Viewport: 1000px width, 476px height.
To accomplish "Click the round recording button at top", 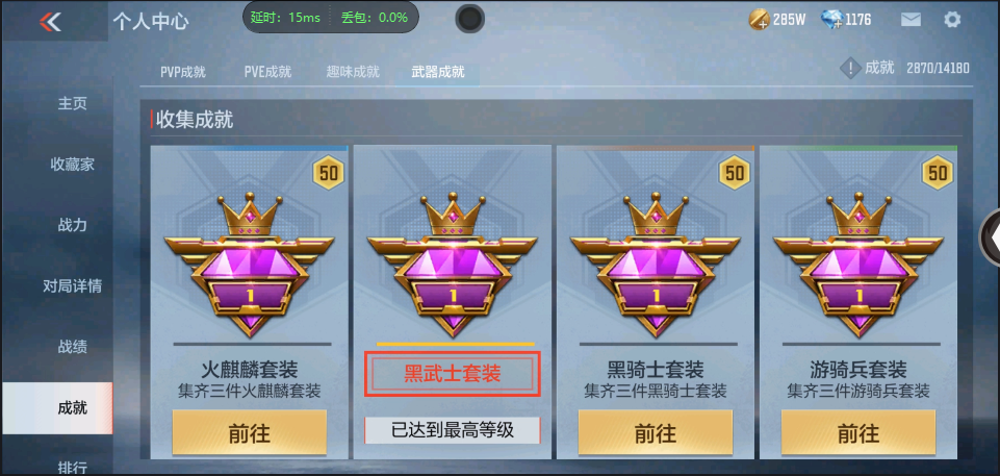I will point(469,19).
